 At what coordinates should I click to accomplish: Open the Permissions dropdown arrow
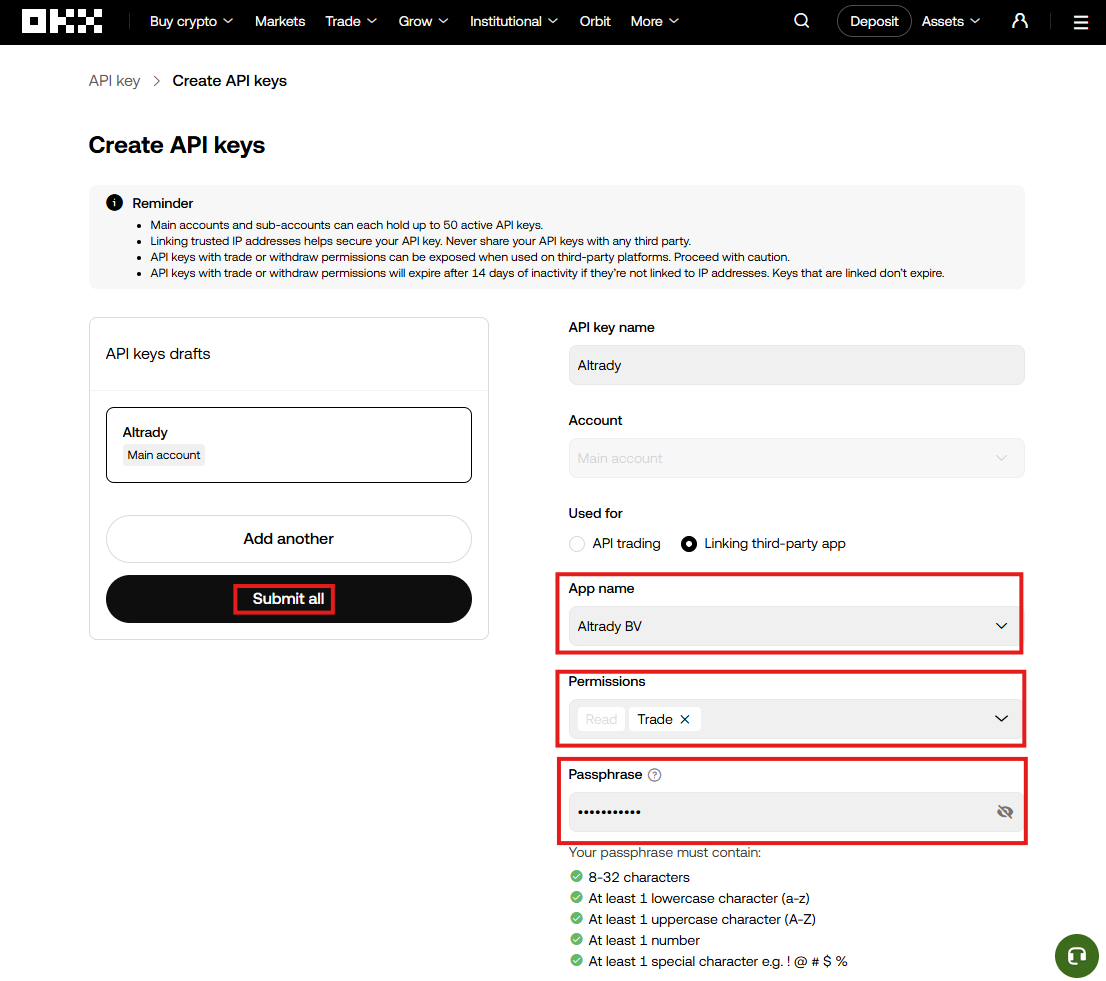[1001, 719]
